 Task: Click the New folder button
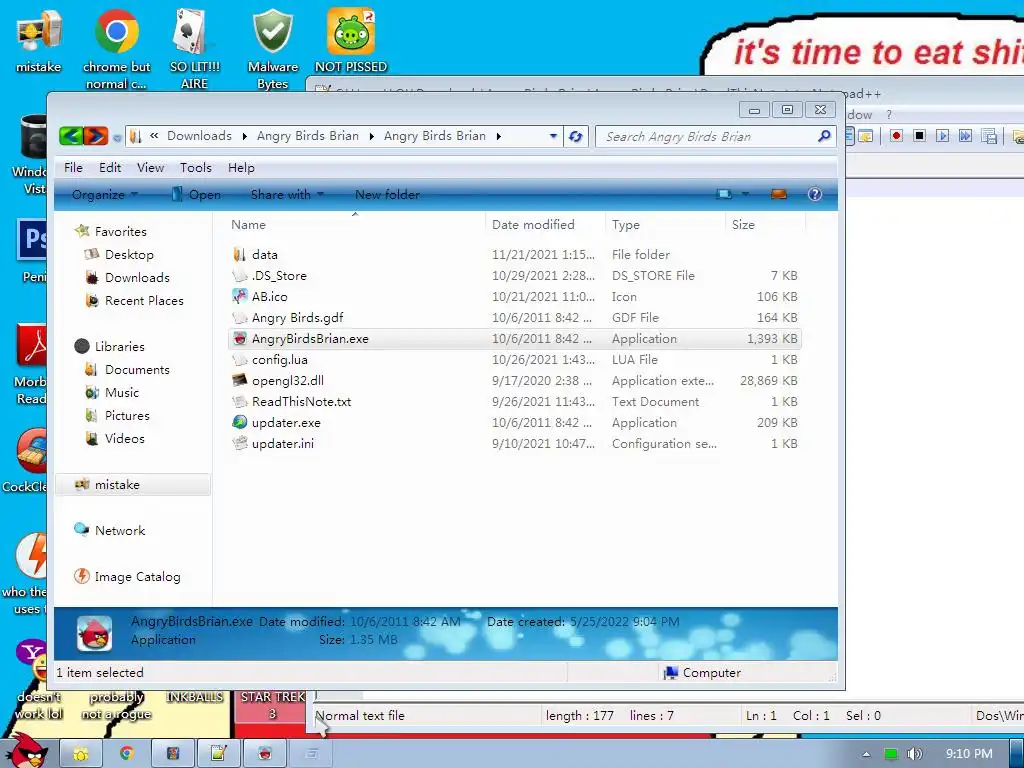click(x=387, y=195)
